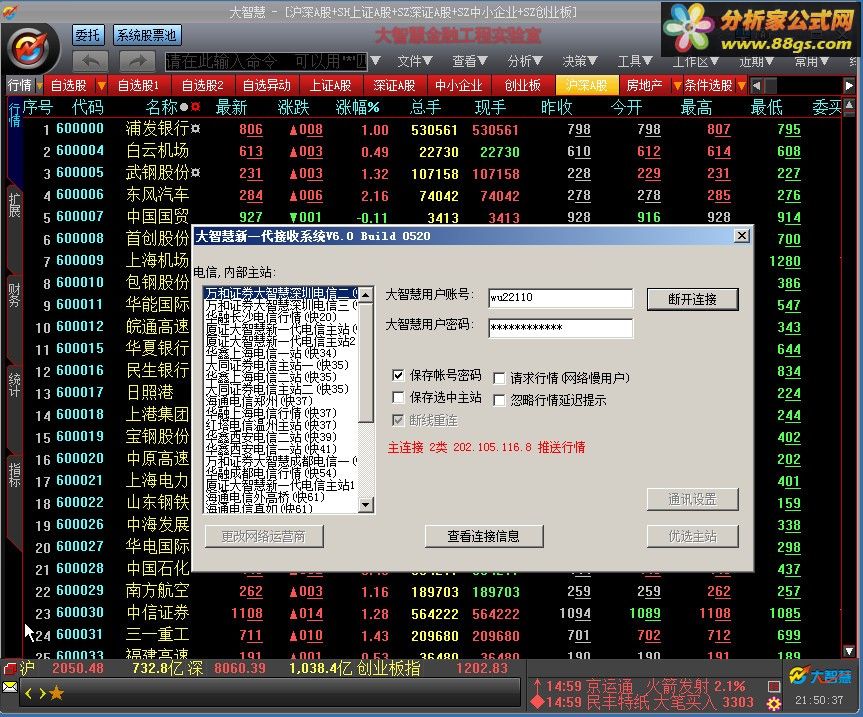Click stock row 600030 中信证券
The height and width of the screenshot is (717, 863).
[x=432, y=613]
